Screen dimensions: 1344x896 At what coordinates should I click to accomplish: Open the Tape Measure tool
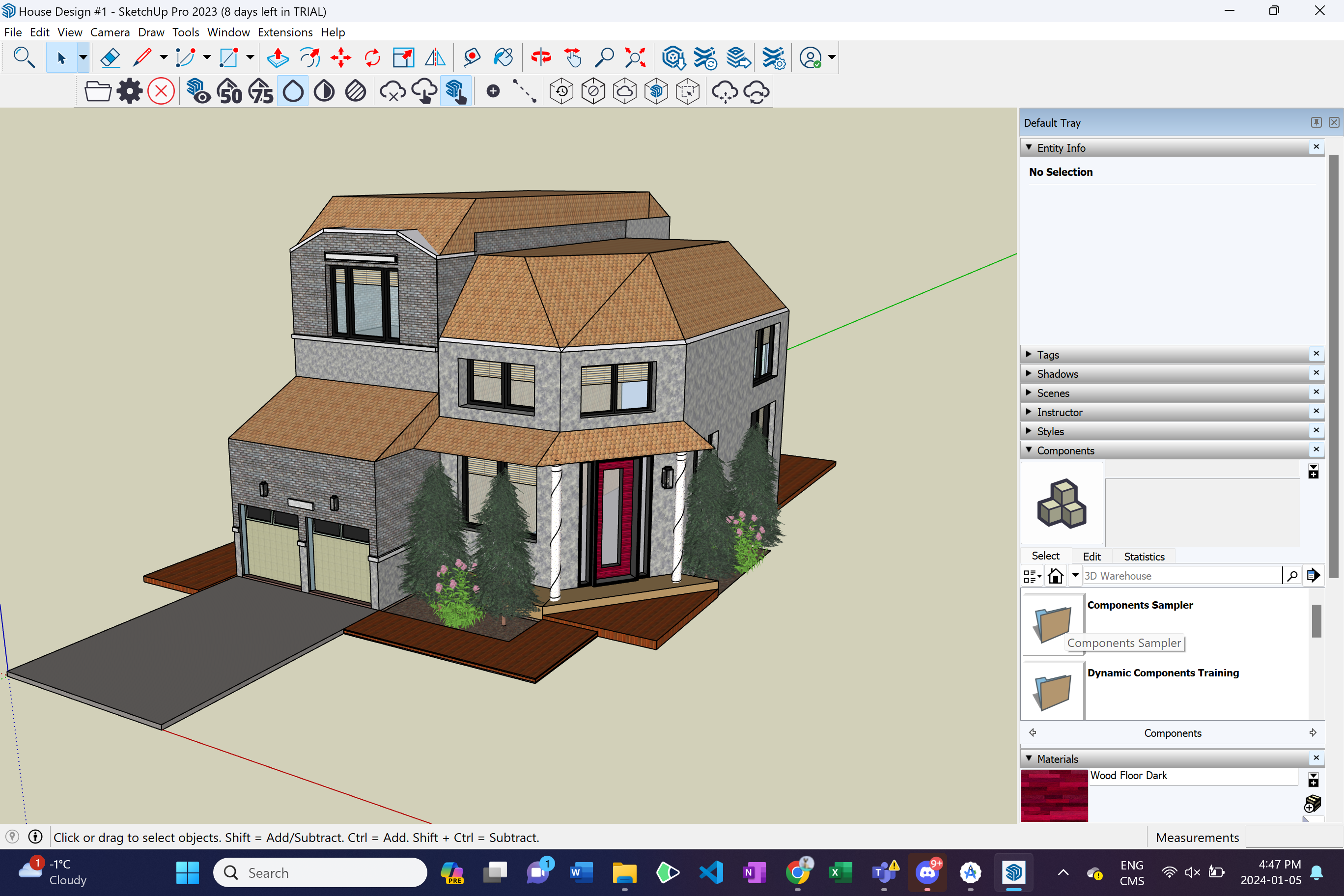pyautogui.click(x=472, y=57)
